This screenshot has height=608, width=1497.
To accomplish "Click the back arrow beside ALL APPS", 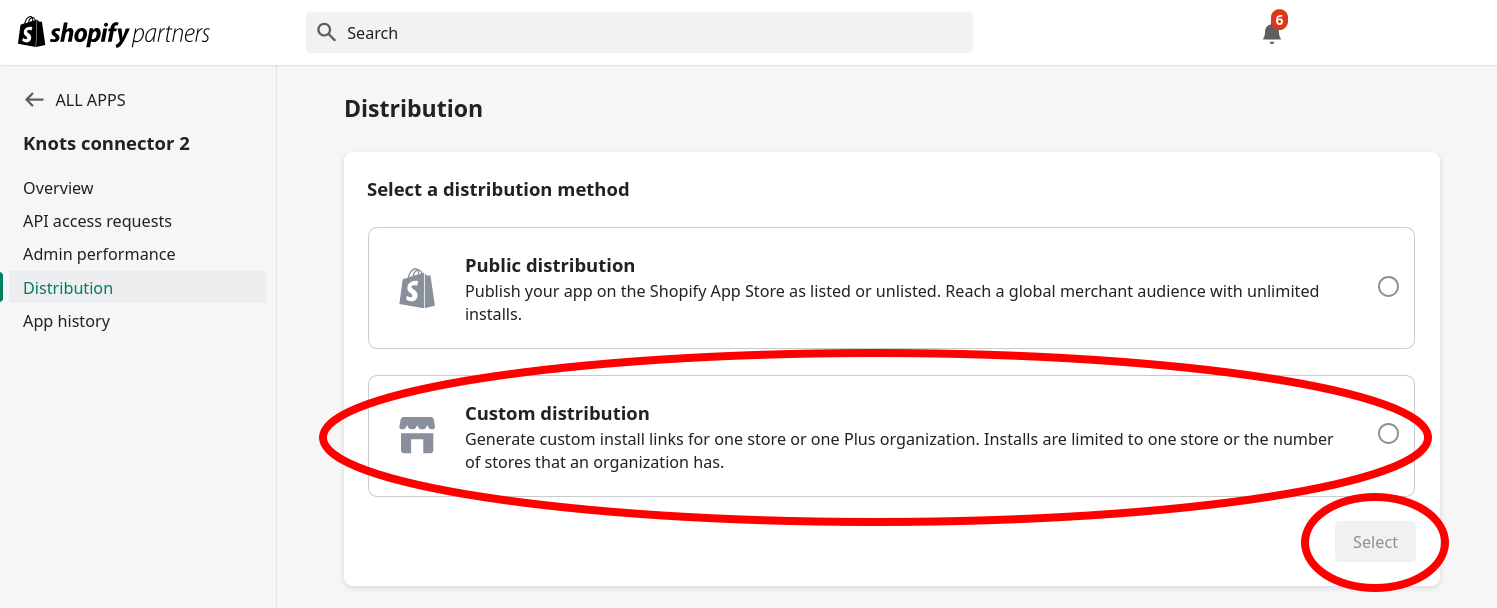I will point(35,100).
